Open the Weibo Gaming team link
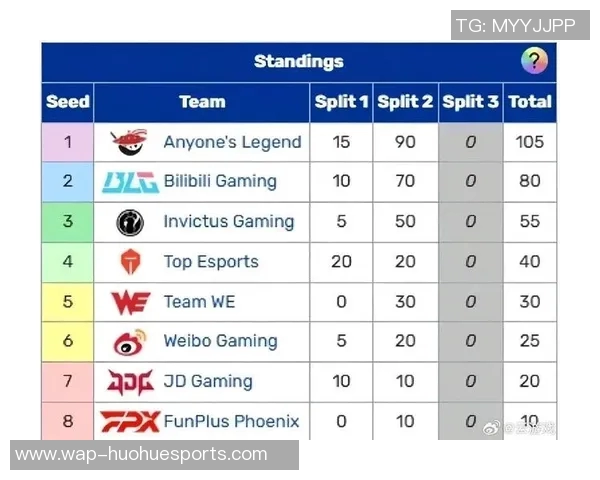The height and width of the screenshot is (480, 600). 220,342
